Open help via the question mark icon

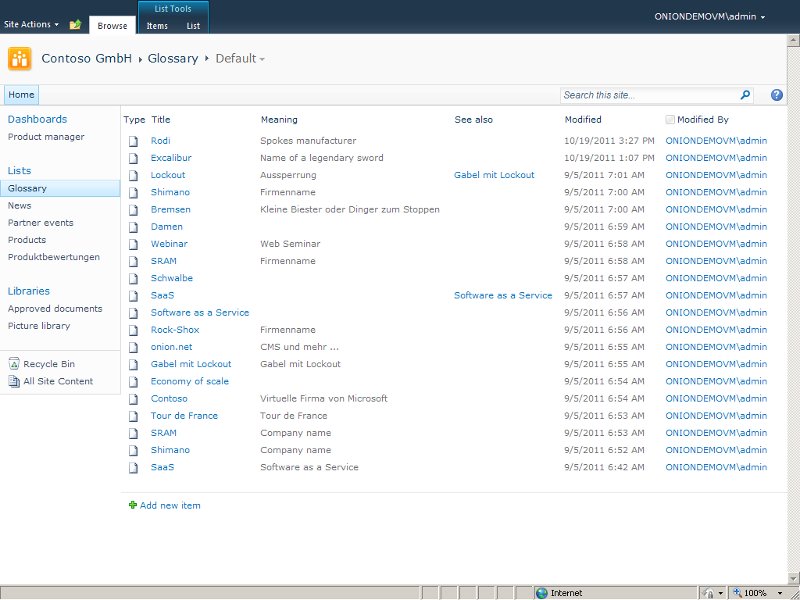point(777,95)
